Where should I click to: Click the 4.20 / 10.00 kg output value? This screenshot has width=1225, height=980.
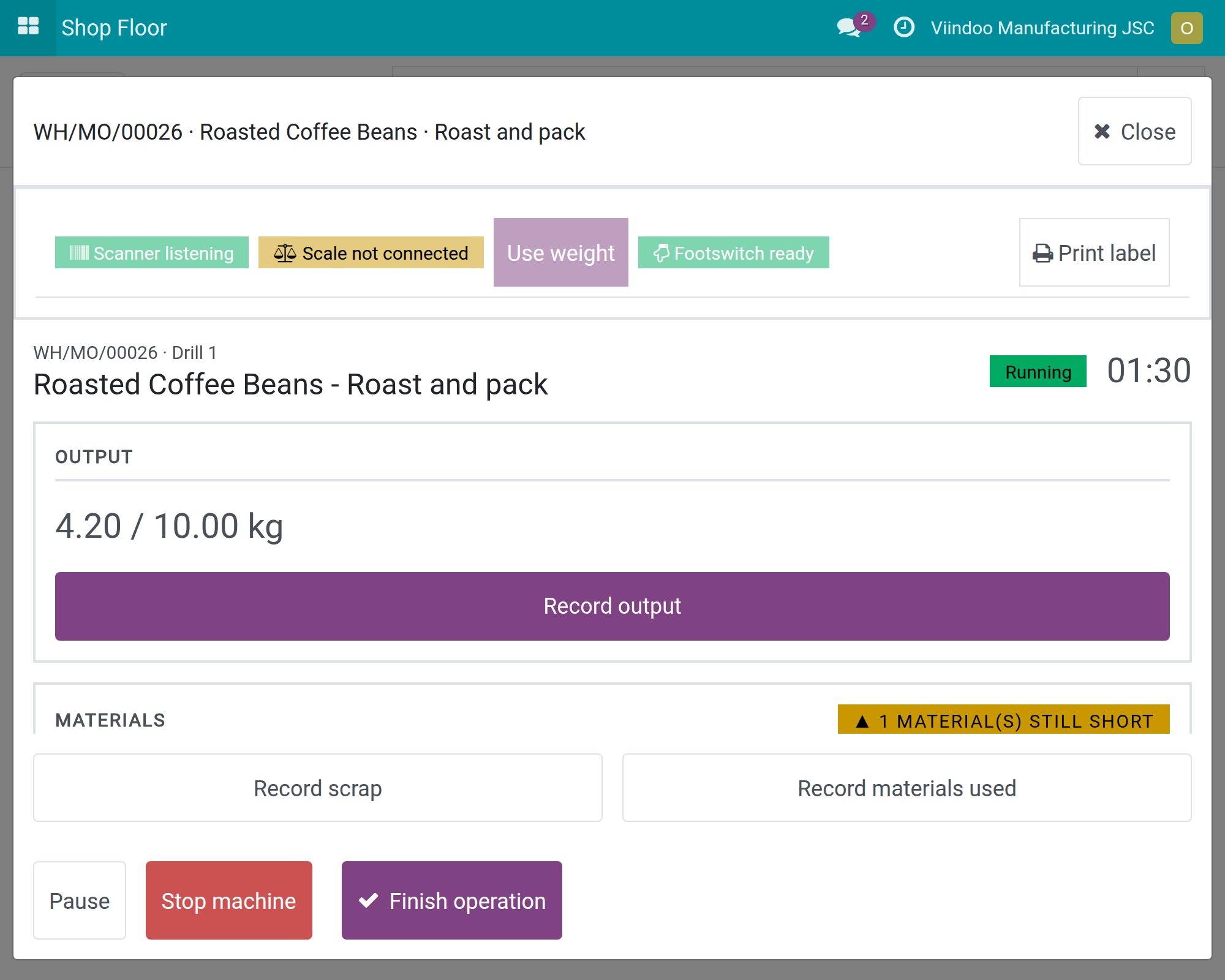(x=169, y=526)
